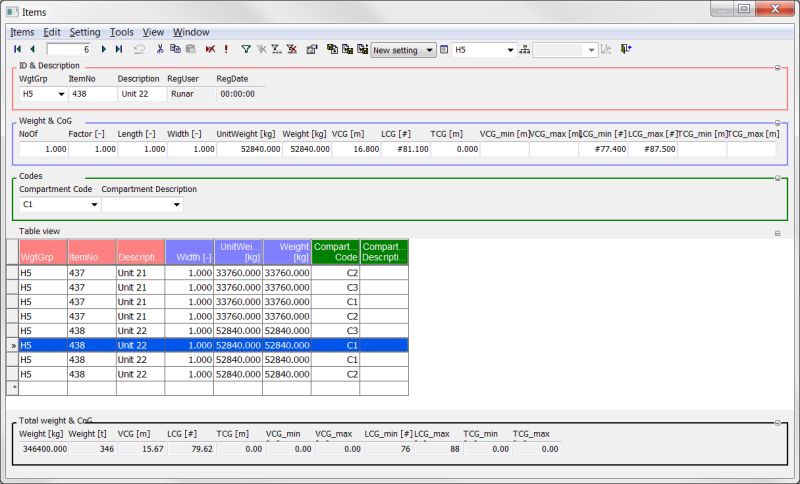800x484 pixels.
Task: Open the Edit menu
Action: click(52, 32)
